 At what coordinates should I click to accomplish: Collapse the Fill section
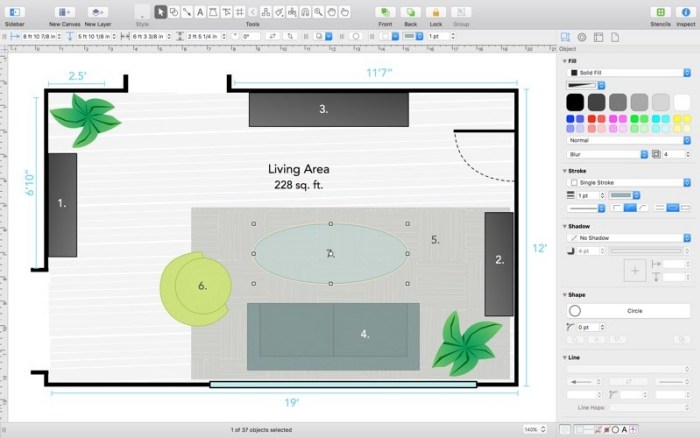pos(565,61)
